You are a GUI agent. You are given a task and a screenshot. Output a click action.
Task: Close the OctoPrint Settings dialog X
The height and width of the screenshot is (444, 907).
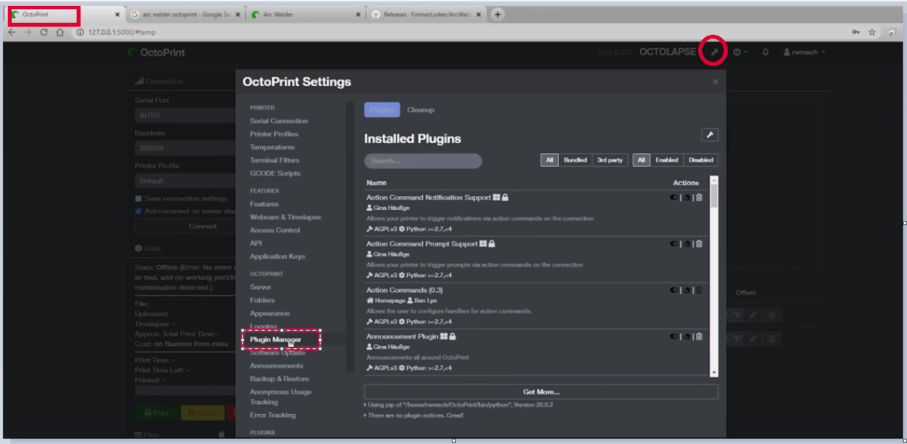click(715, 82)
